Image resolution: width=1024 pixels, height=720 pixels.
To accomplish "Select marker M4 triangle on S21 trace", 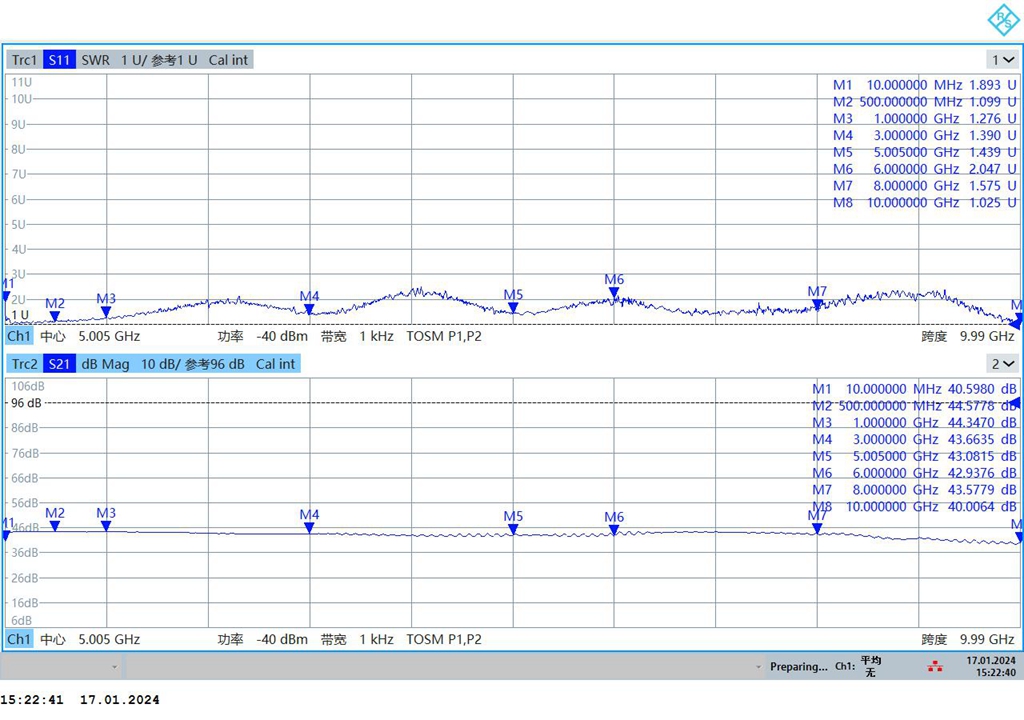I will (309, 527).
